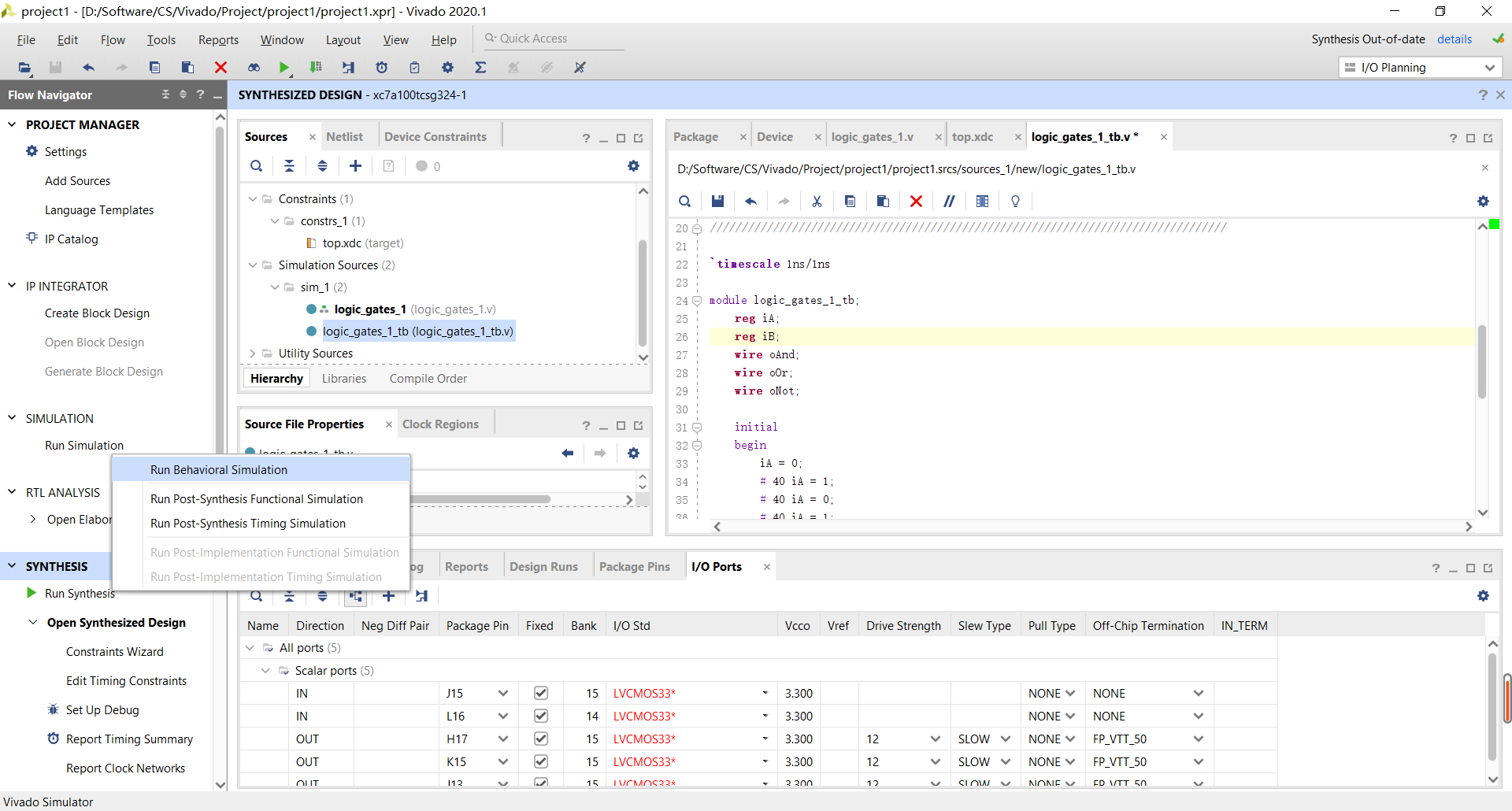Collapse the Scalar ports group
1512x811 pixels.
(x=265, y=671)
